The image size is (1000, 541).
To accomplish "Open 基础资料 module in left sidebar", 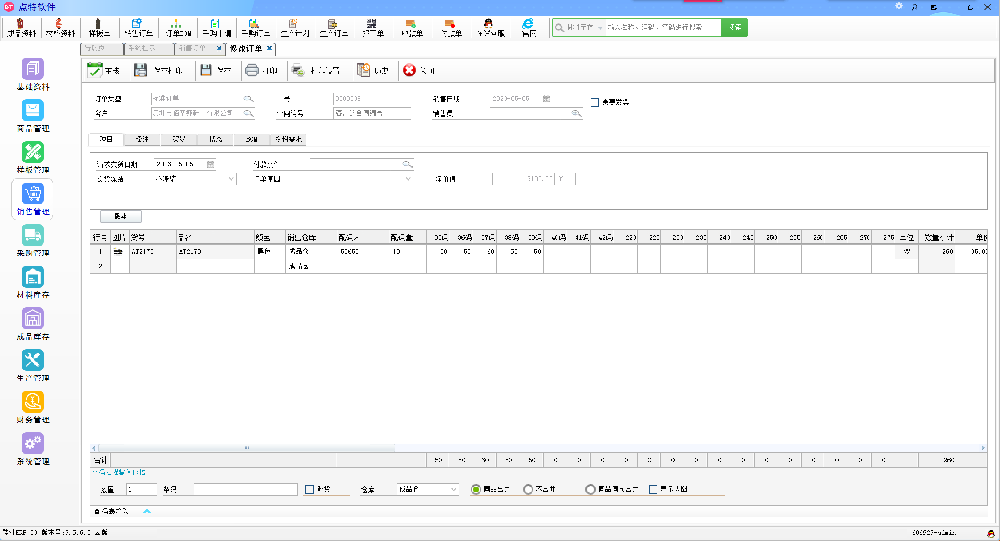I will [x=33, y=75].
